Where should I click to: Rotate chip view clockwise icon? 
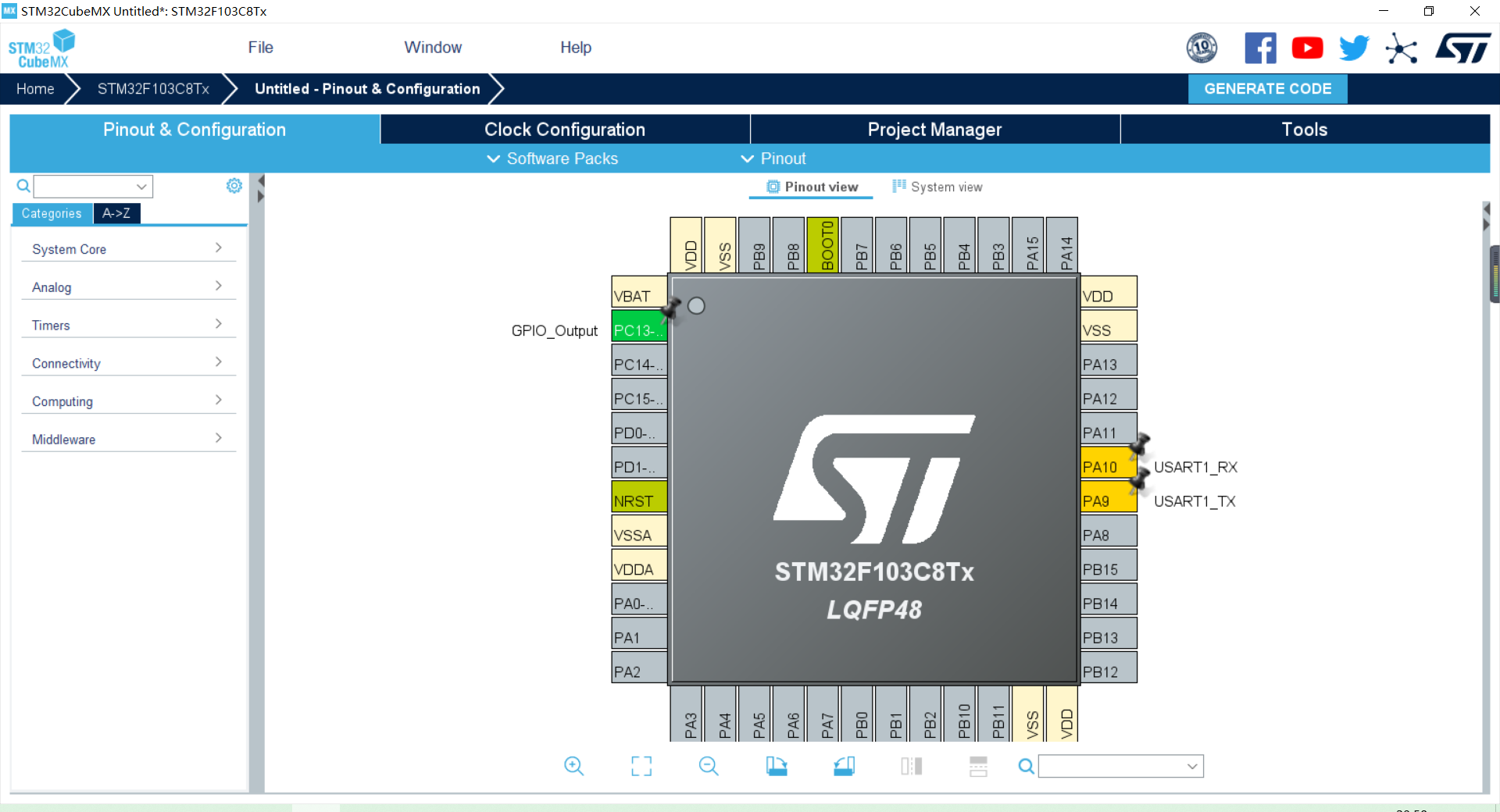(x=777, y=766)
